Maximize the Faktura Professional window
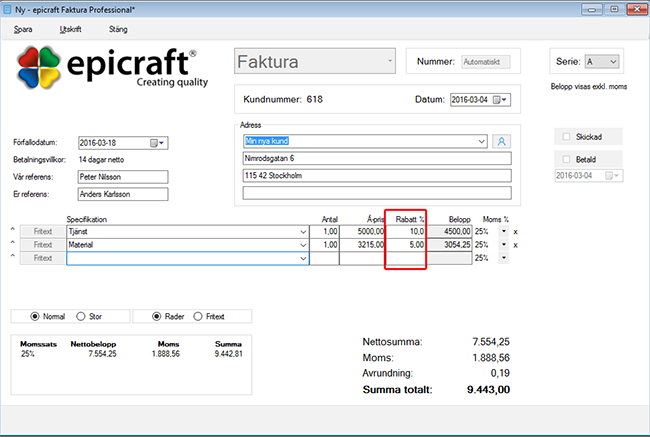Image resolution: width=650 pixels, height=437 pixels. coord(614,10)
